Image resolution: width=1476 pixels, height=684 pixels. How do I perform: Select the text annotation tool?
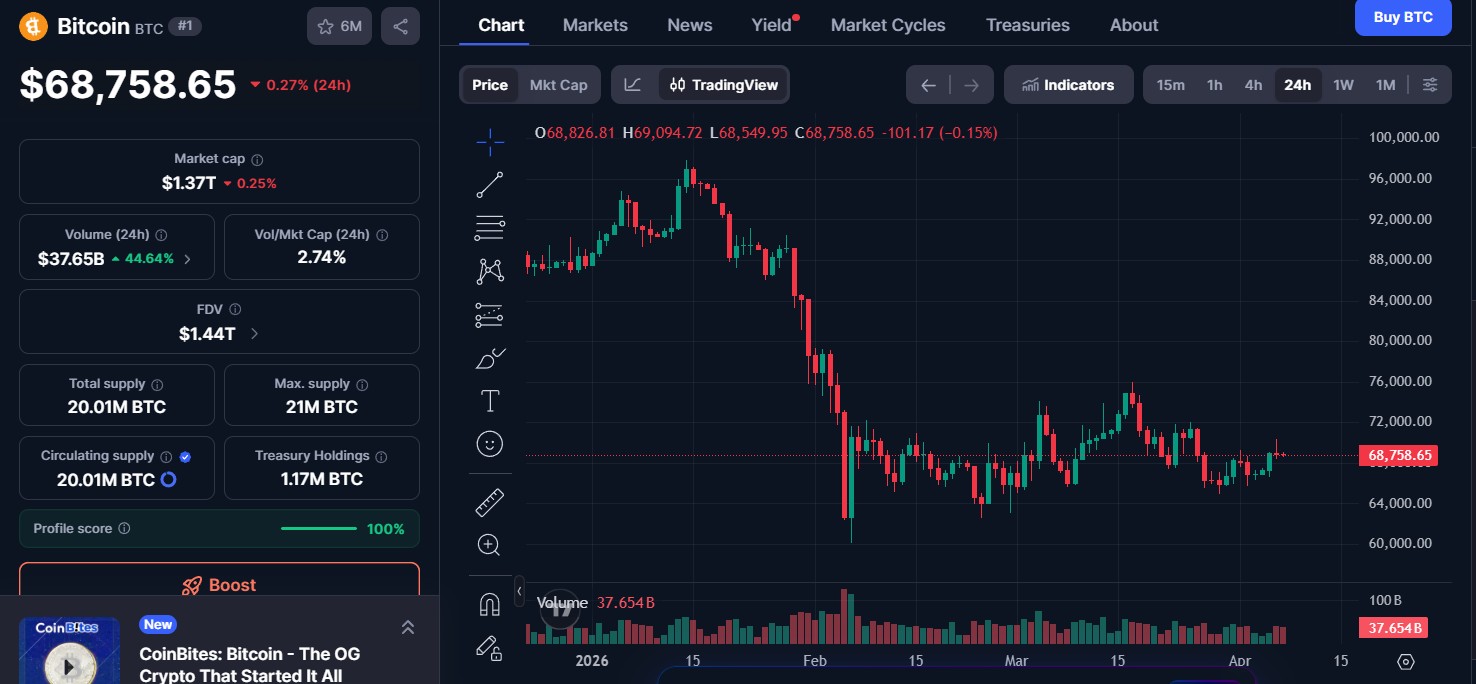(x=490, y=400)
